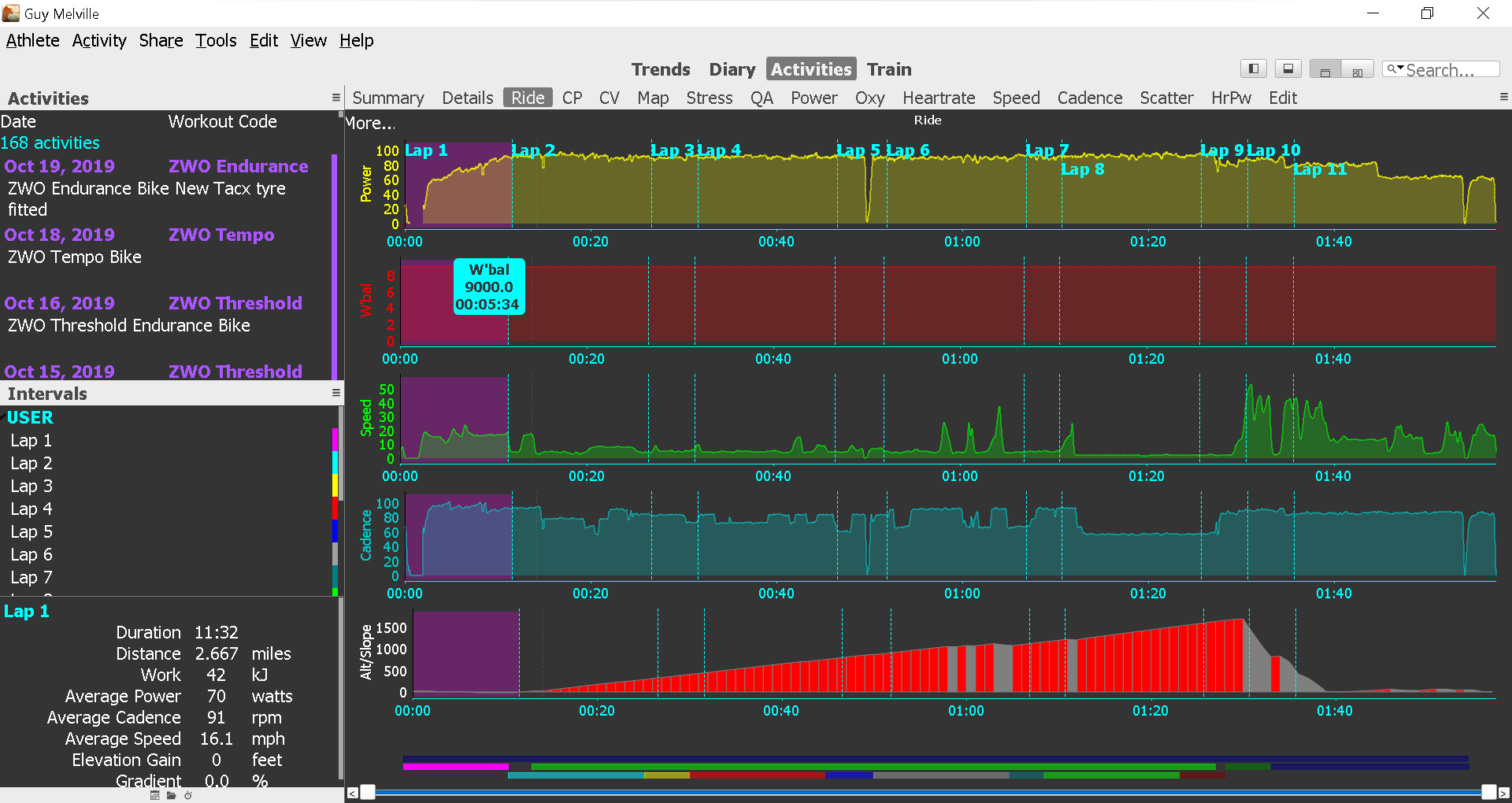Screen dimensions: 1512x803
Task: Switch to the Heartrate chart tab
Action: [939, 98]
